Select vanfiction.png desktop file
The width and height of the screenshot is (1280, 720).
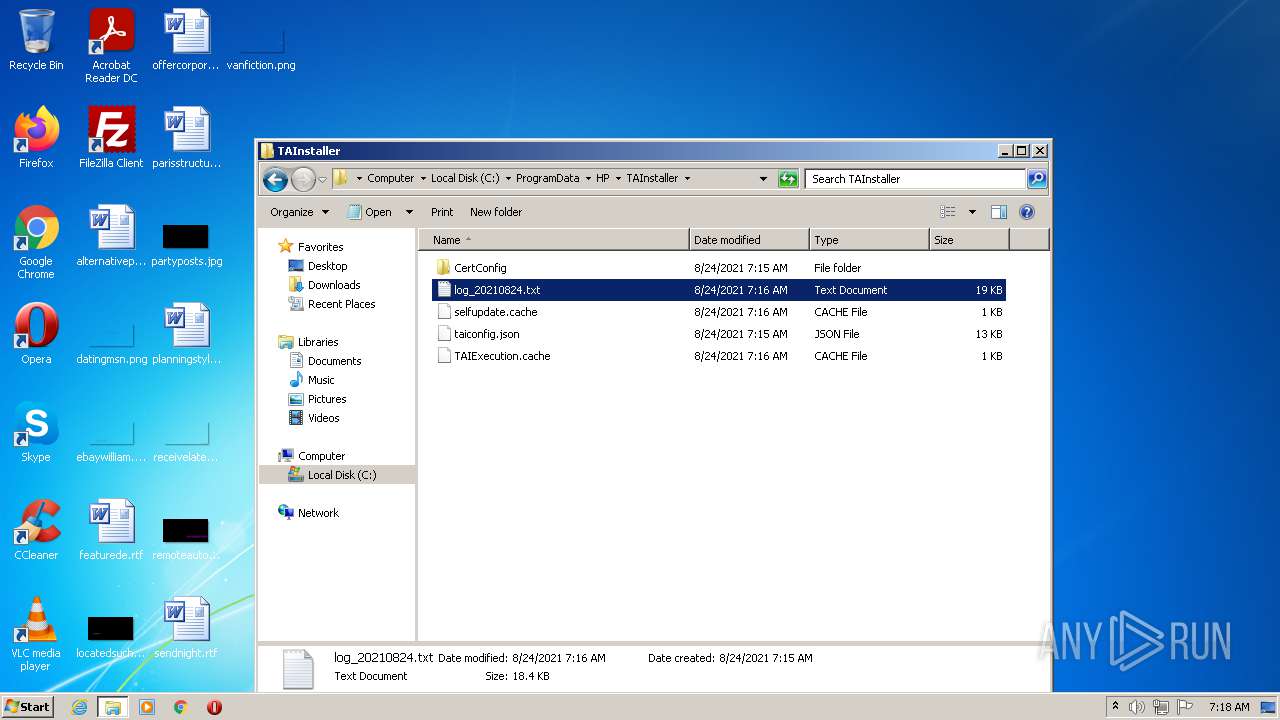261,50
